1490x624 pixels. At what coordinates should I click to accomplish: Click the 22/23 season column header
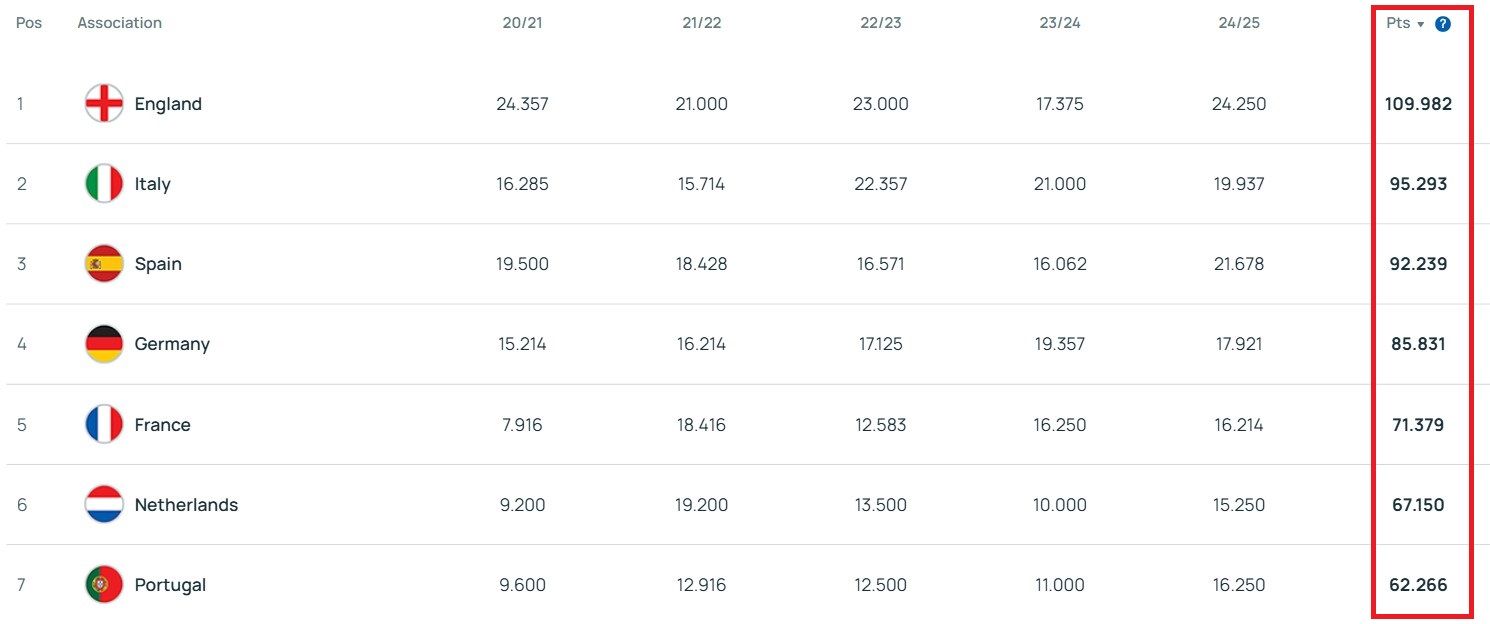click(x=880, y=23)
